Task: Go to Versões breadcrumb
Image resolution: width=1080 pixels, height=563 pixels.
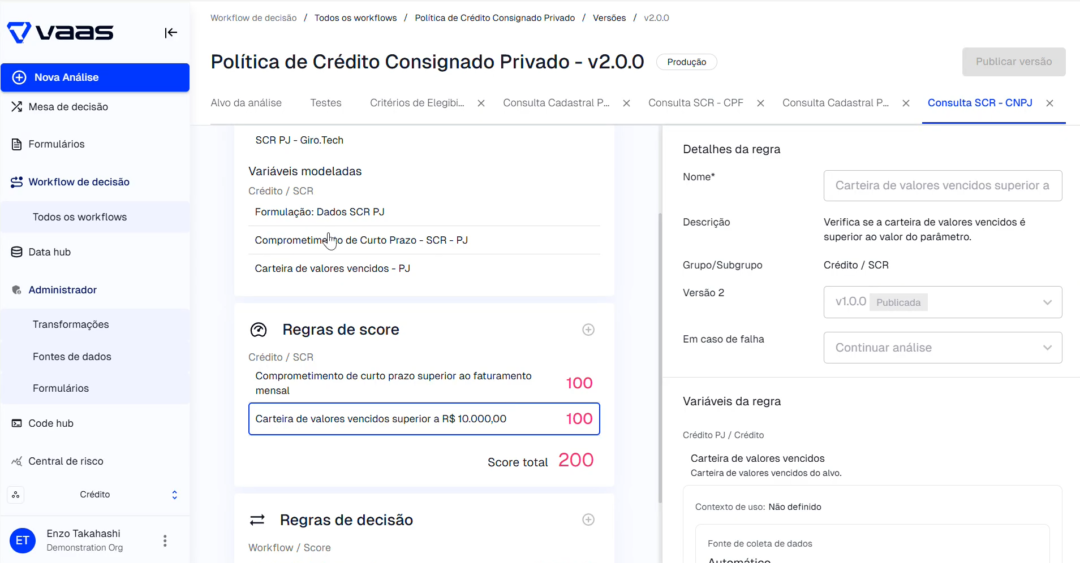Action: click(609, 18)
